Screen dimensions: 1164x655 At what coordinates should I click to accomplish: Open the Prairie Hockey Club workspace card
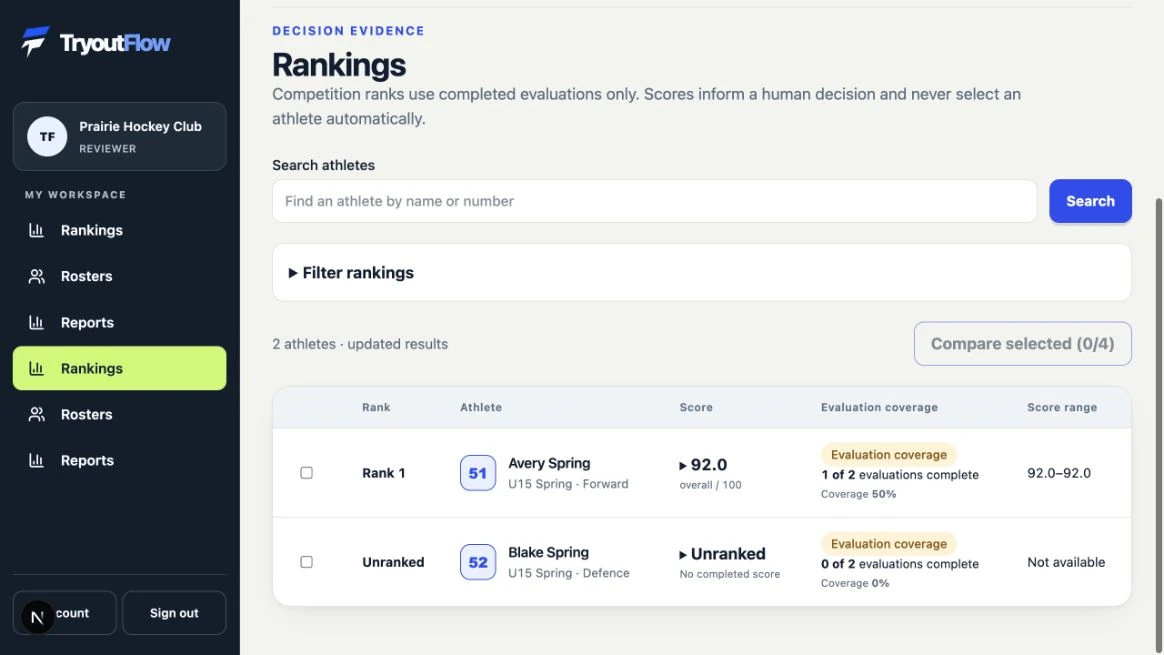coord(120,137)
